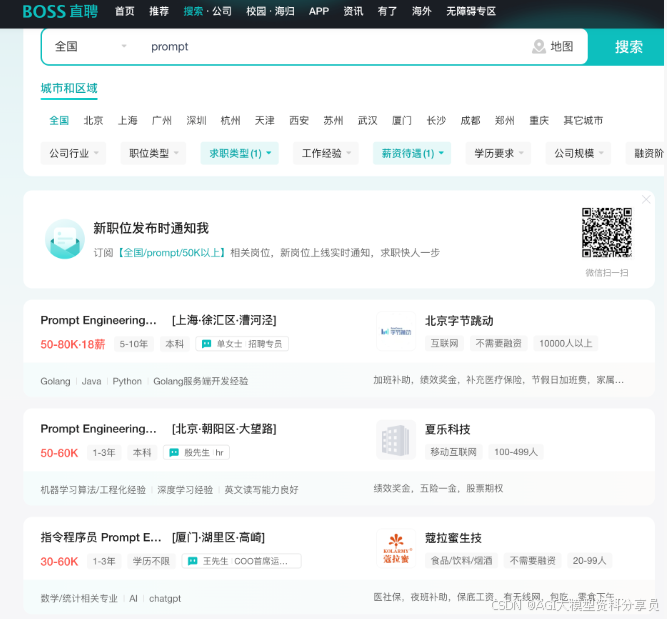Open 北京字节跳动 company logo
667x619 pixels.
coord(396,331)
